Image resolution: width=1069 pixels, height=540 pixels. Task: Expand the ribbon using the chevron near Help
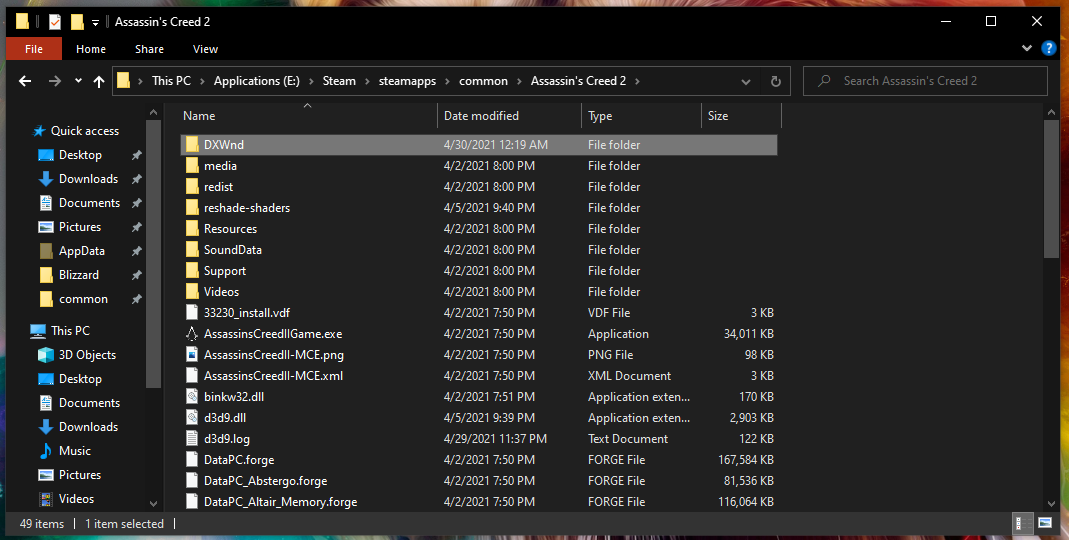tap(1027, 48)
